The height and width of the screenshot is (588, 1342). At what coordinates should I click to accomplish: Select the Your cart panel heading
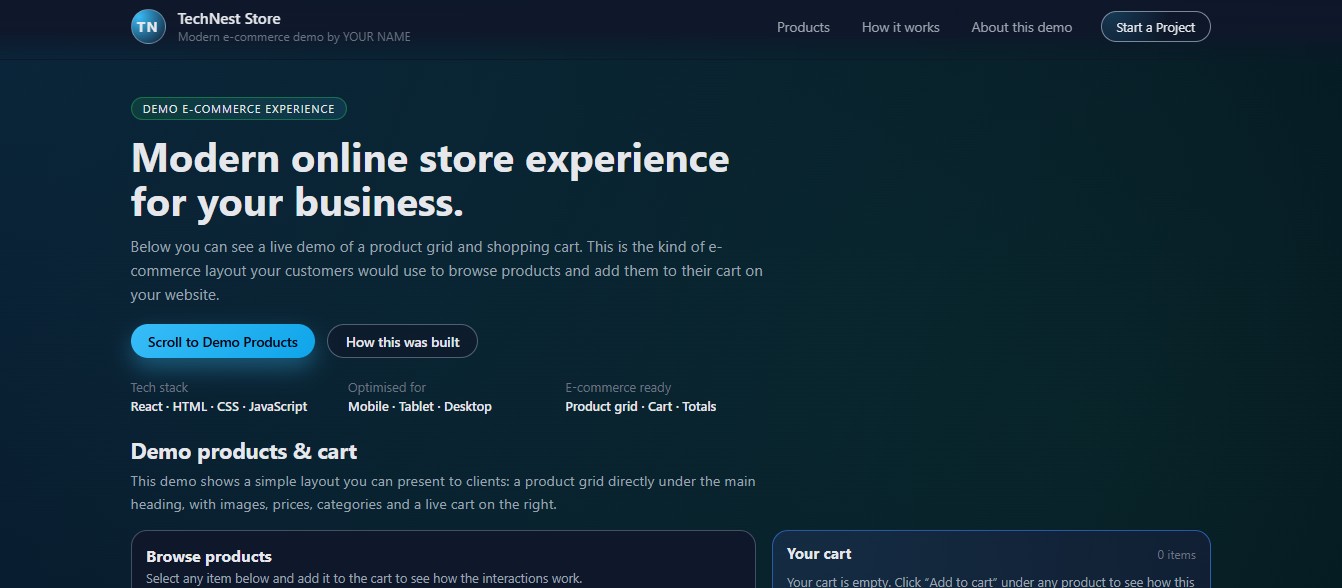pos(819,553)
